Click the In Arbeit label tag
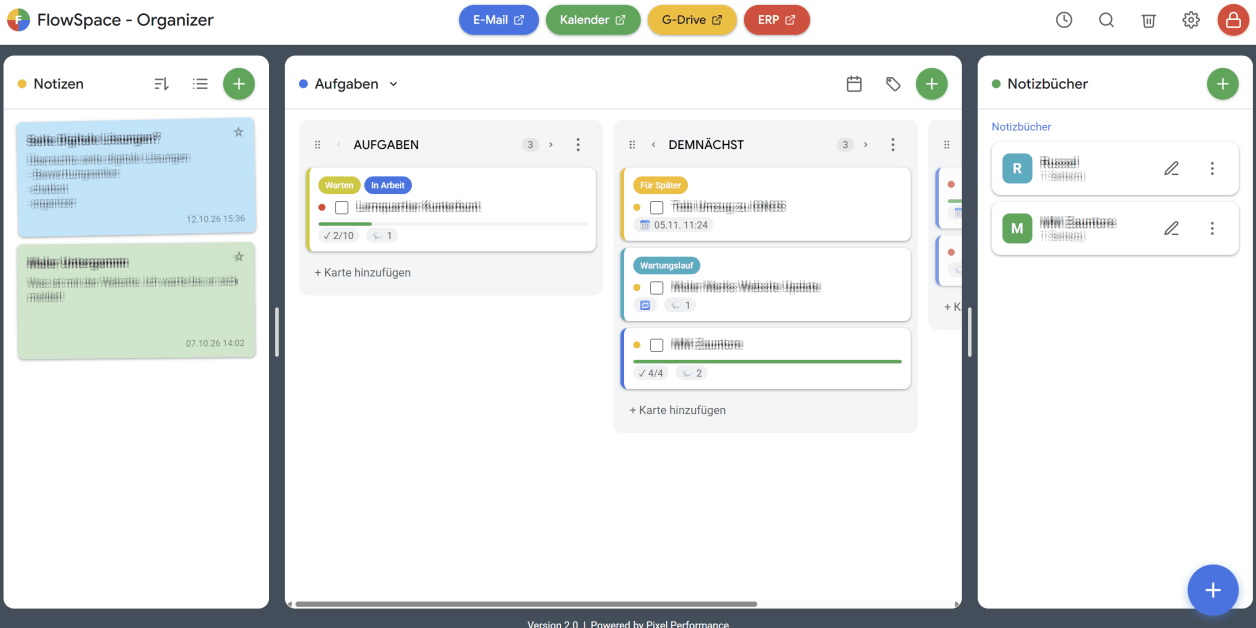Screen dimensions: 1256x628 coord(388,185)
